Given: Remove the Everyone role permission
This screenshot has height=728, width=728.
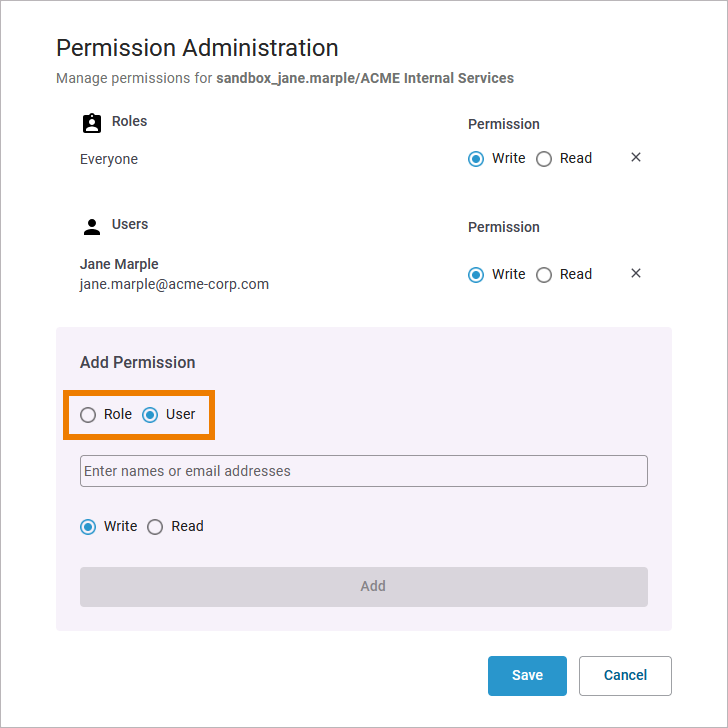Looking at the screenshot, I should point(636,158).
